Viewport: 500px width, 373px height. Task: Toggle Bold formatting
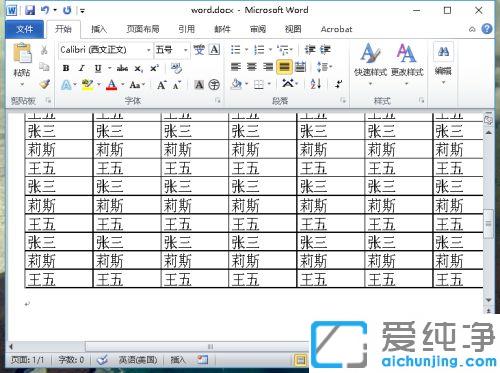tap(66, 68)
